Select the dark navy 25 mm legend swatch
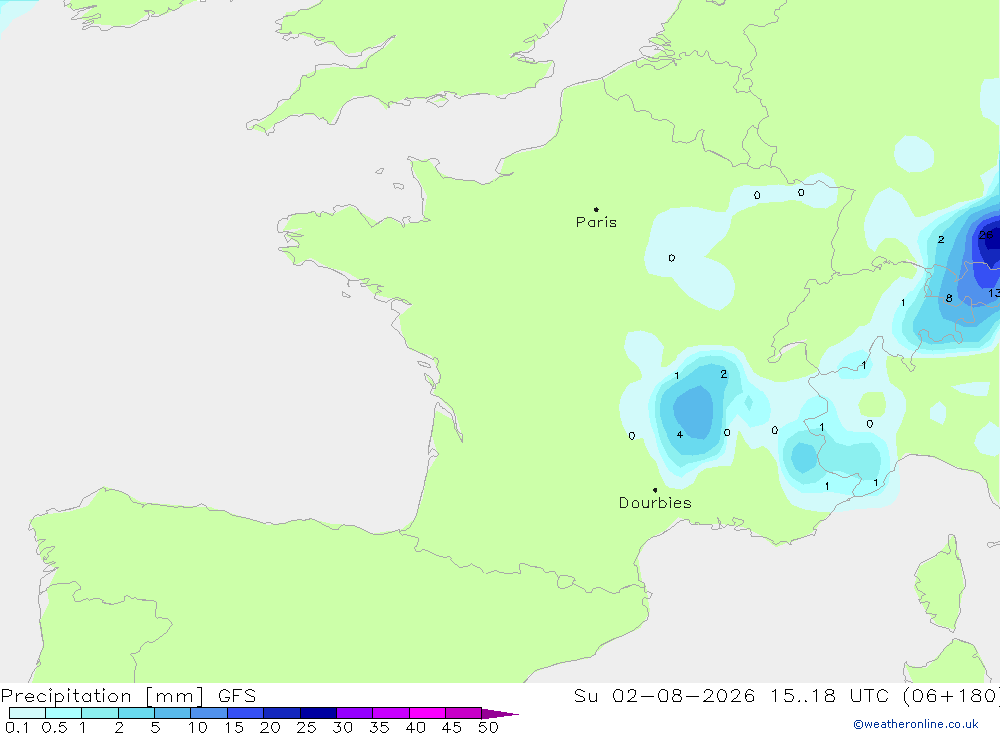The width and height of the screenshot is (1000, 733). pyautogui.click(x=318, y=713)
